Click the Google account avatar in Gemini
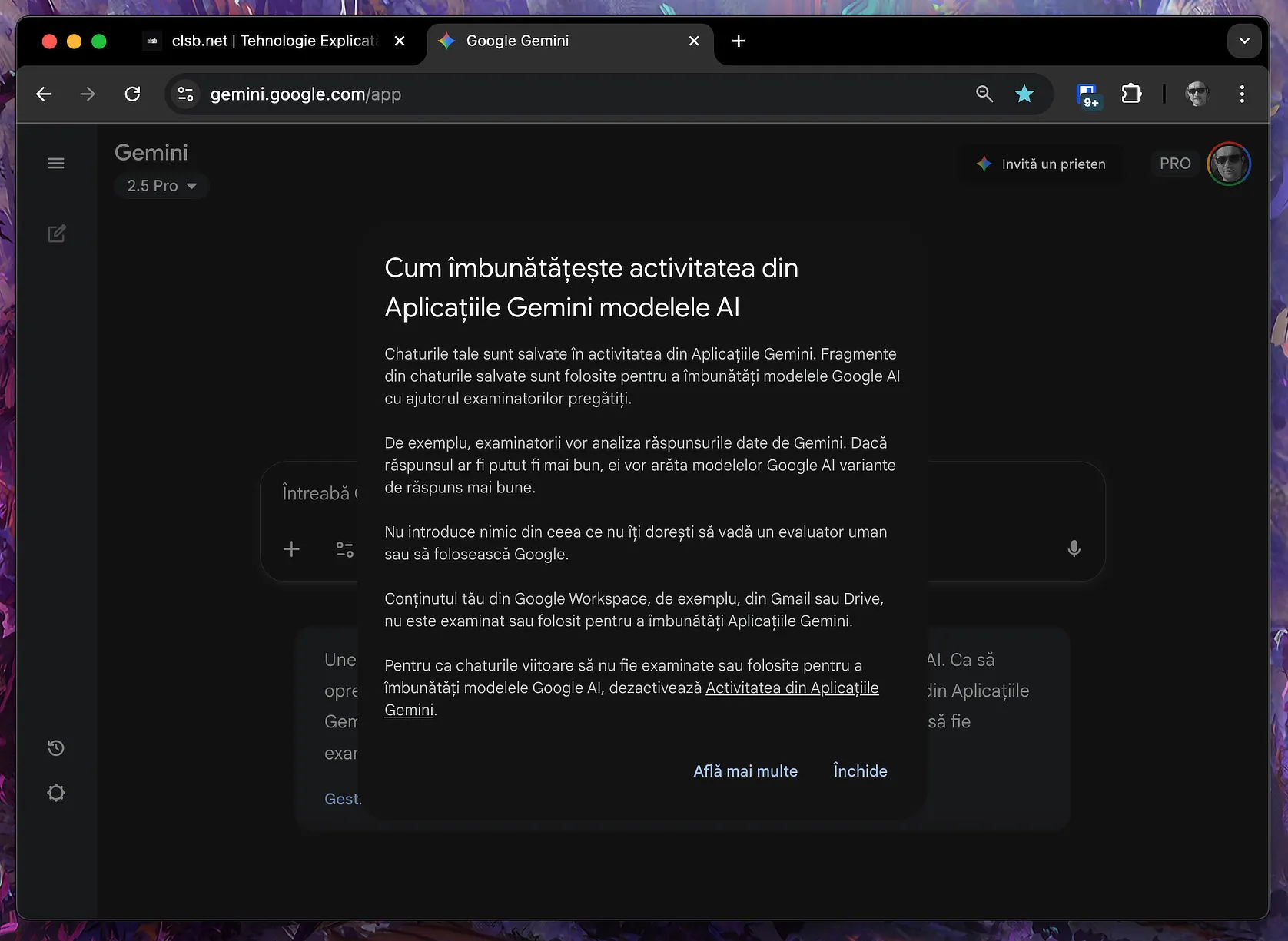 tap(1228, 164)
